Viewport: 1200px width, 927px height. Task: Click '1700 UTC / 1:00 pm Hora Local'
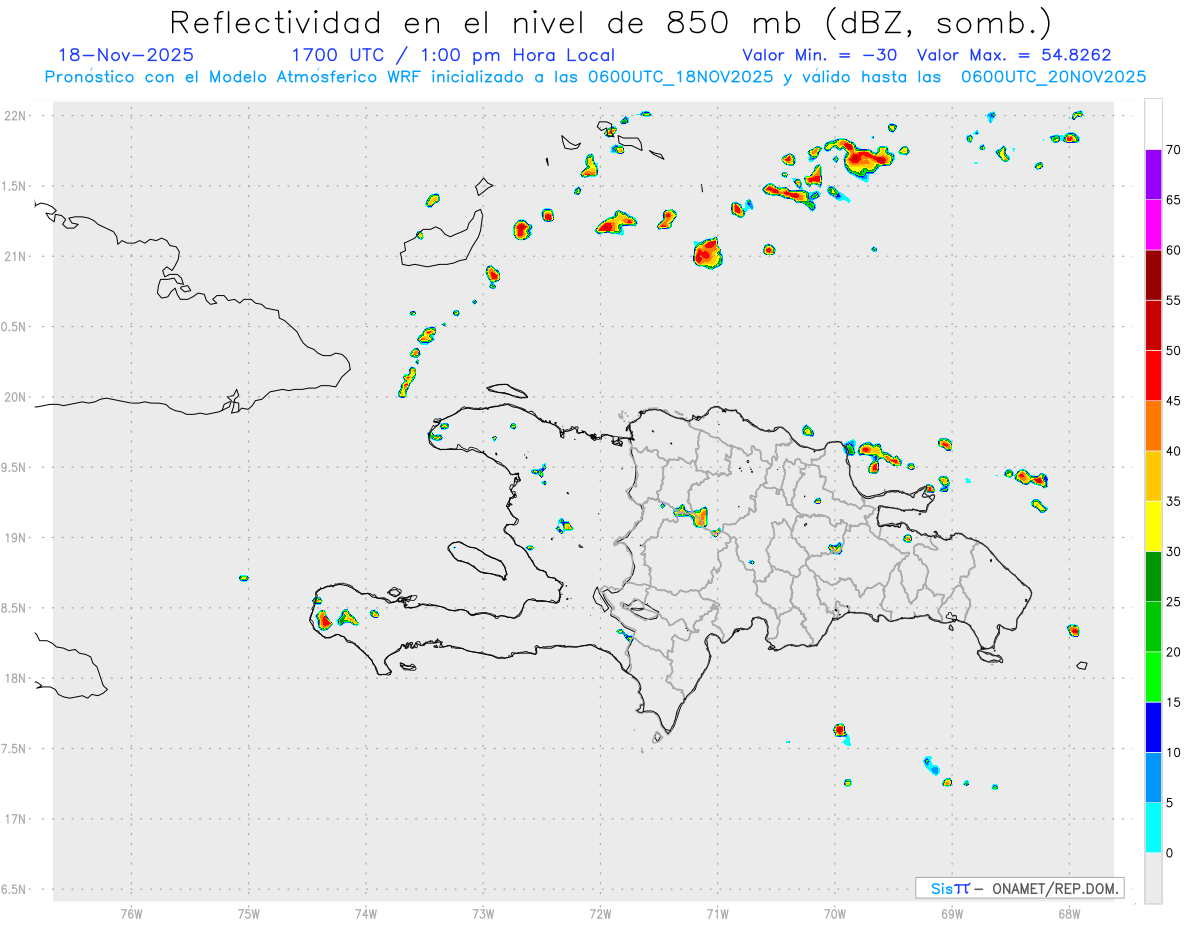click(453, 55)
